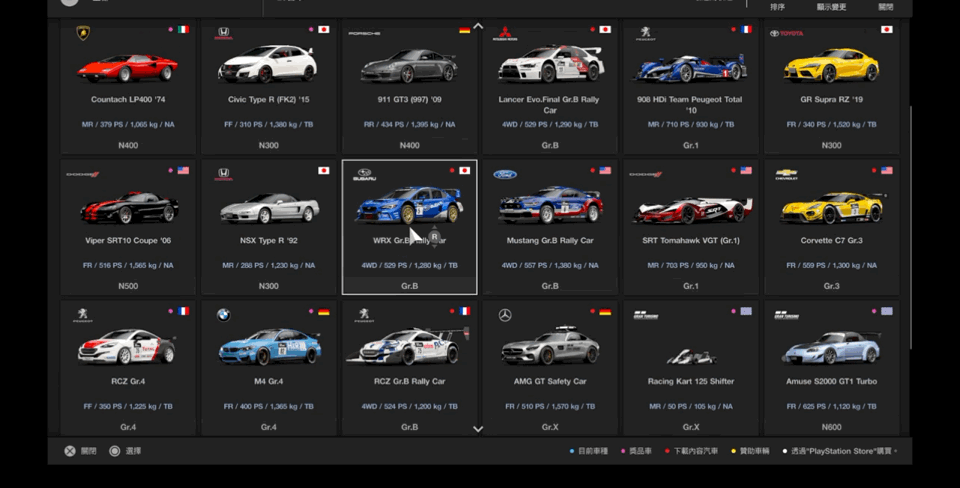The height and width of the screenshot is (488, 960).
Task: Click Peugeot logo on RCZ Gr.4 card
Action: tap(83, 315)
